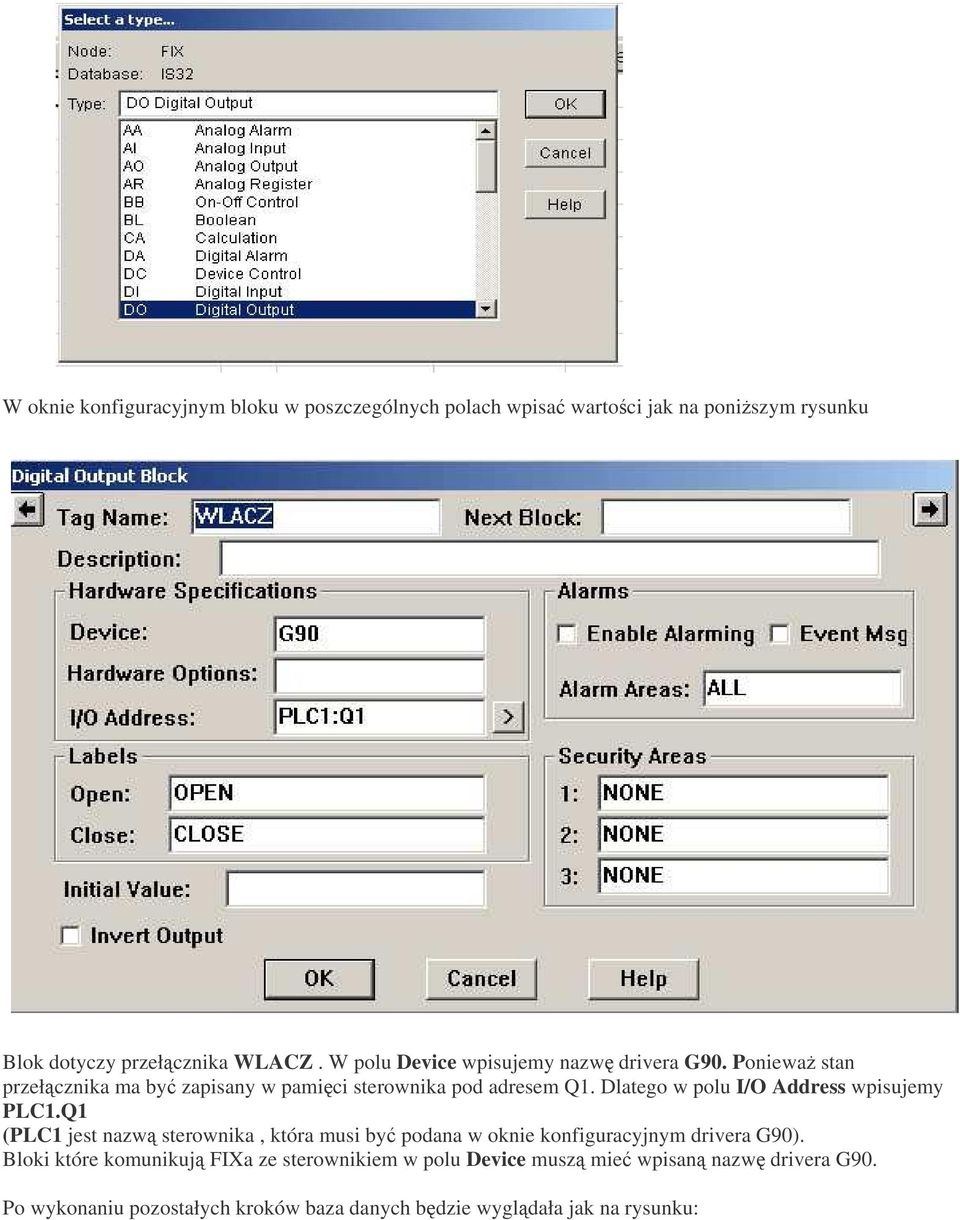The image size is (960, 1220).
Task: Click the Alarm Areas field ALL
Action: (802, 689)
